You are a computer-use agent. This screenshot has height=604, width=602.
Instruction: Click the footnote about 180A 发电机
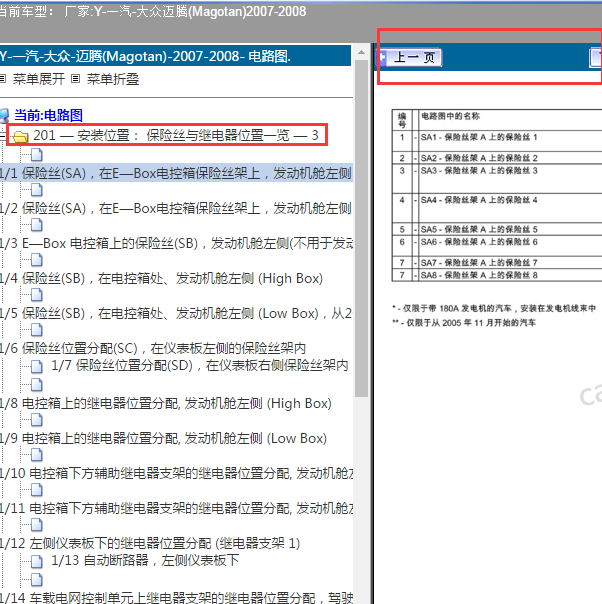494,308
